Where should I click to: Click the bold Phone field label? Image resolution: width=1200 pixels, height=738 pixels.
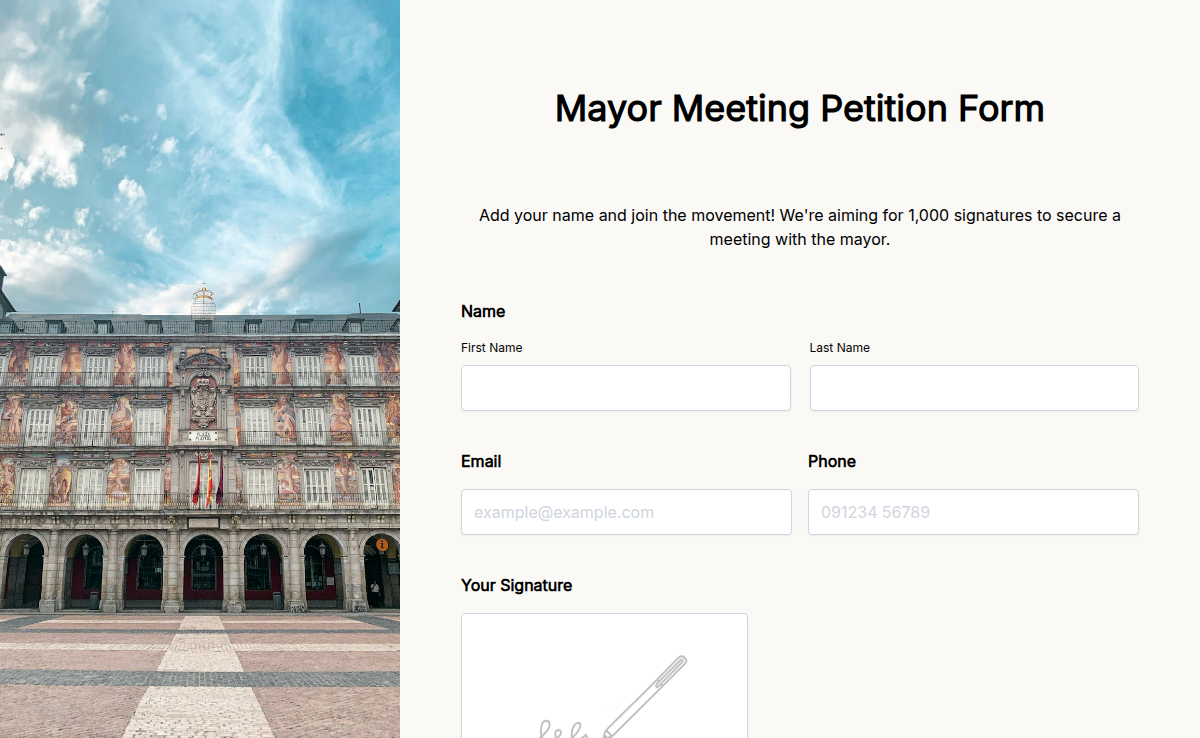pos(832,461)
